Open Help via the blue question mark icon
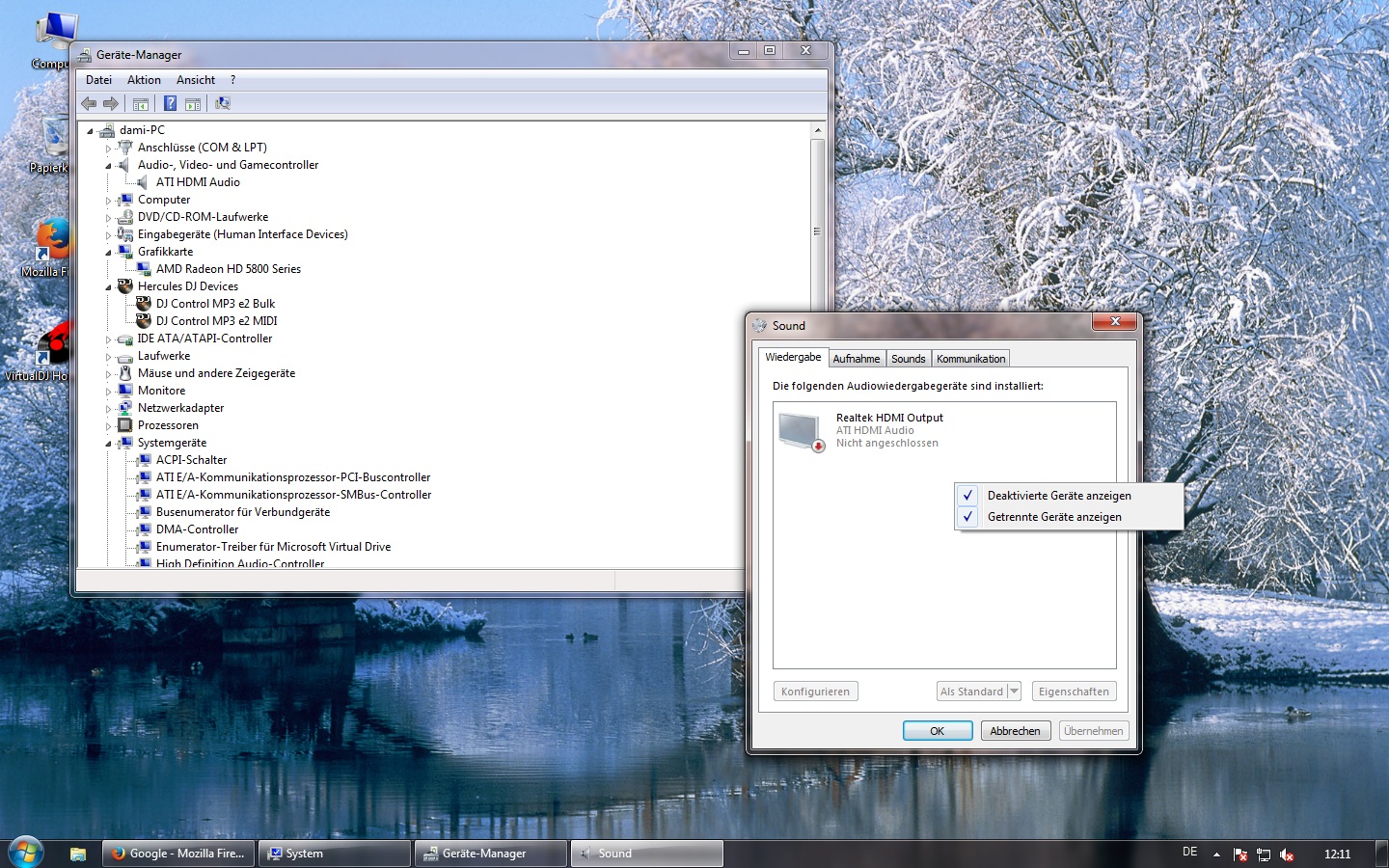The height and width of the screenshot is (868, 1389). (x=170, y=103)
